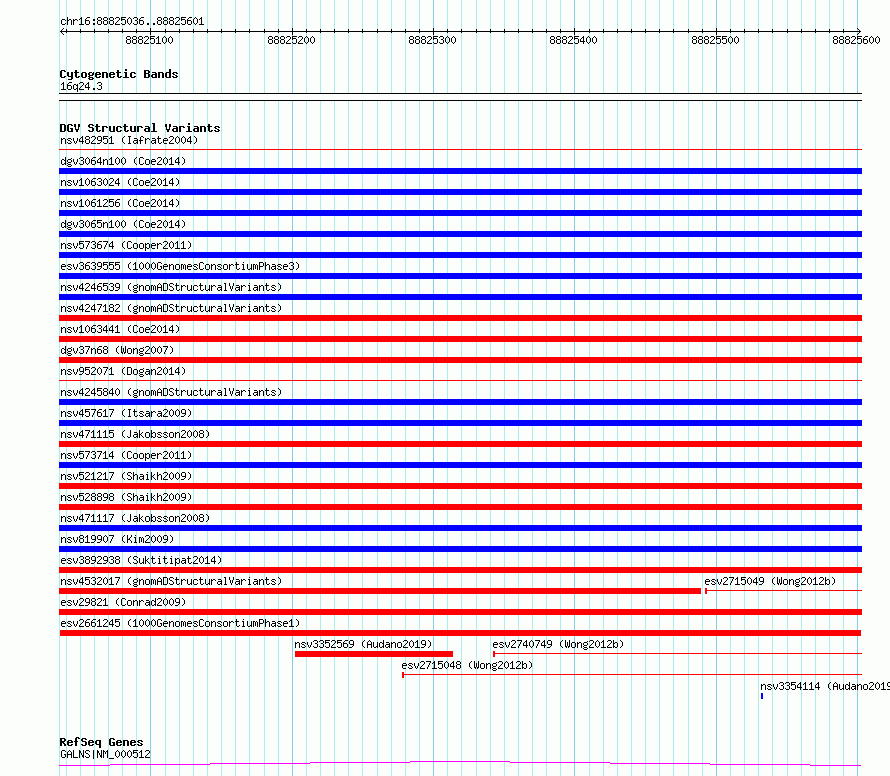Image resolution: width=890 pixels, height=776 pixels.
Task: Open gene GALNS|NM_000512
Action: (105, 754)
